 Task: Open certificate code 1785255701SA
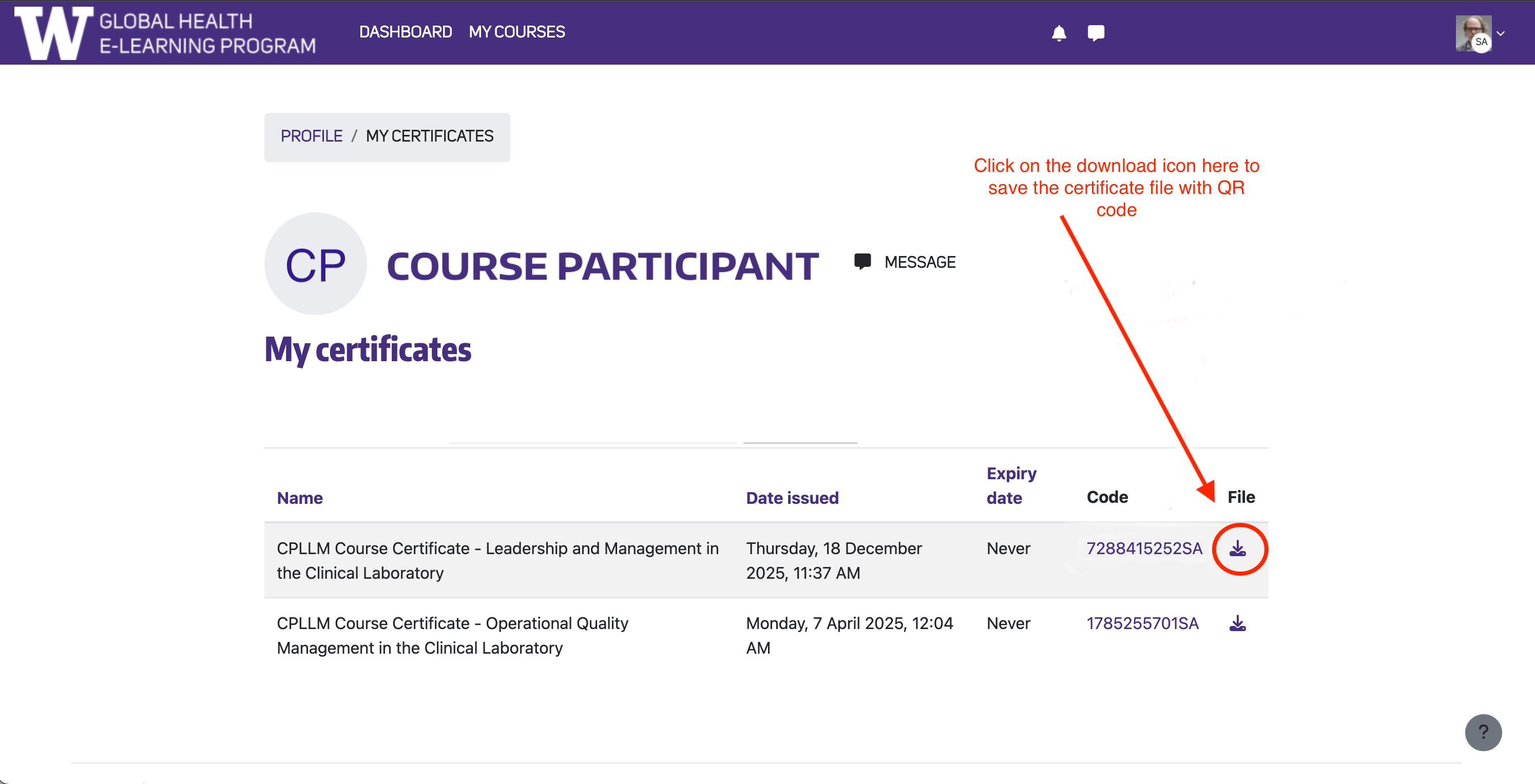point(1142,623)
